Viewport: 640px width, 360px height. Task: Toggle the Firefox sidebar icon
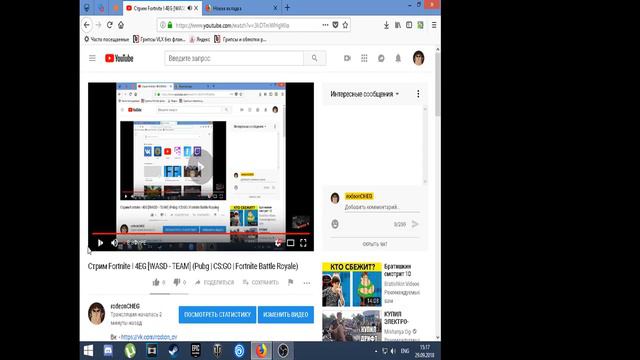[x=409, y=25]
